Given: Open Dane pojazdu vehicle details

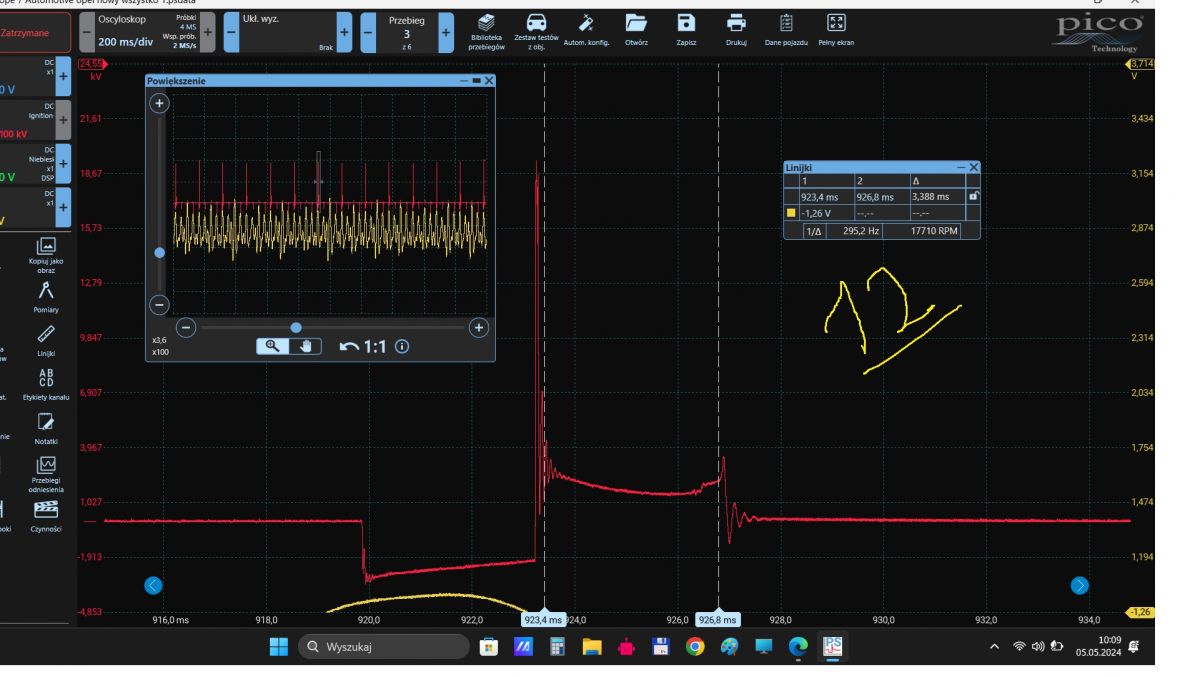Looking at the screenshot, I should pyautogui.click(x=786, y=31).
